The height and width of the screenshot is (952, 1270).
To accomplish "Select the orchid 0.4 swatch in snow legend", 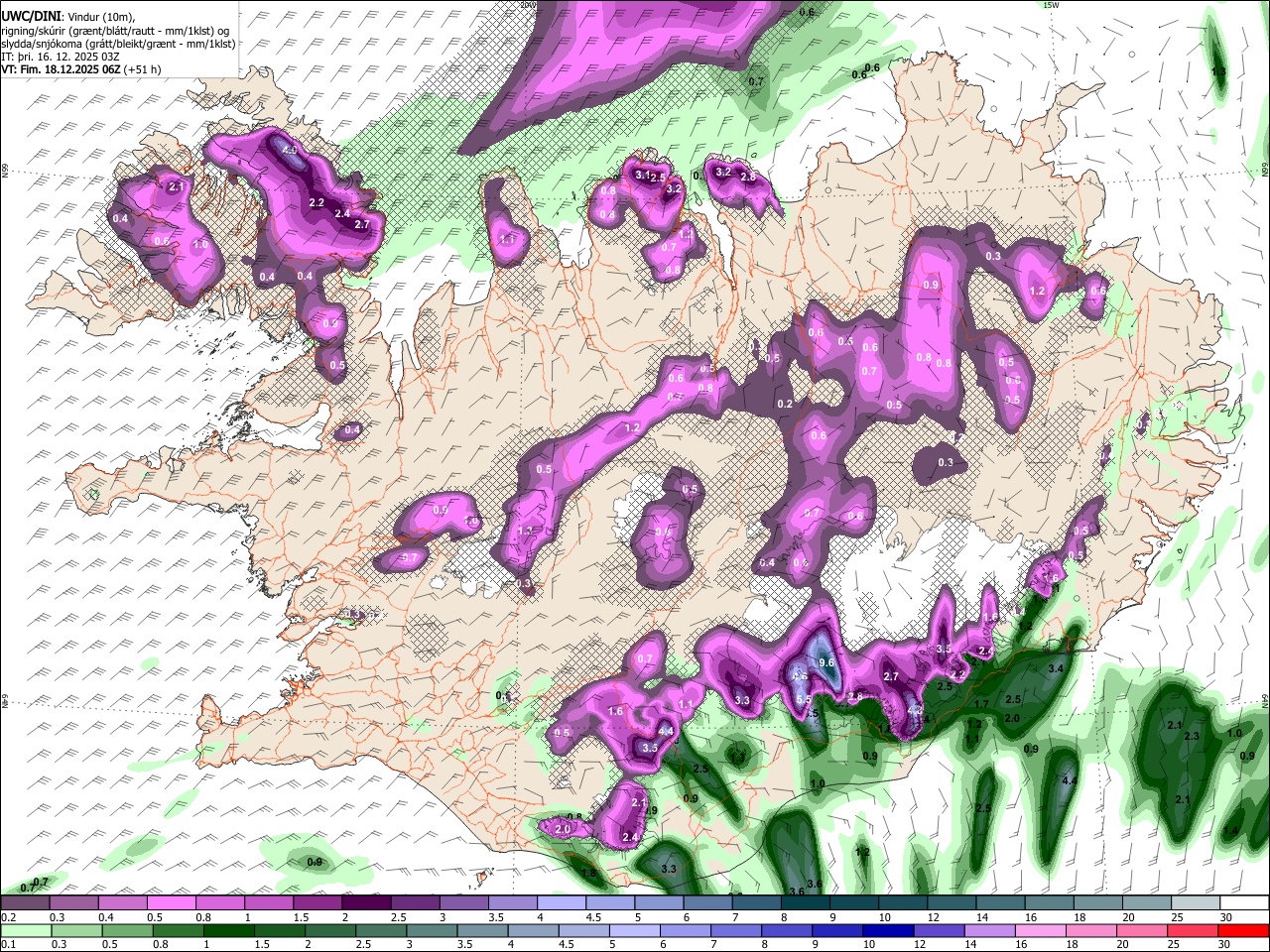I will (122, 902).
